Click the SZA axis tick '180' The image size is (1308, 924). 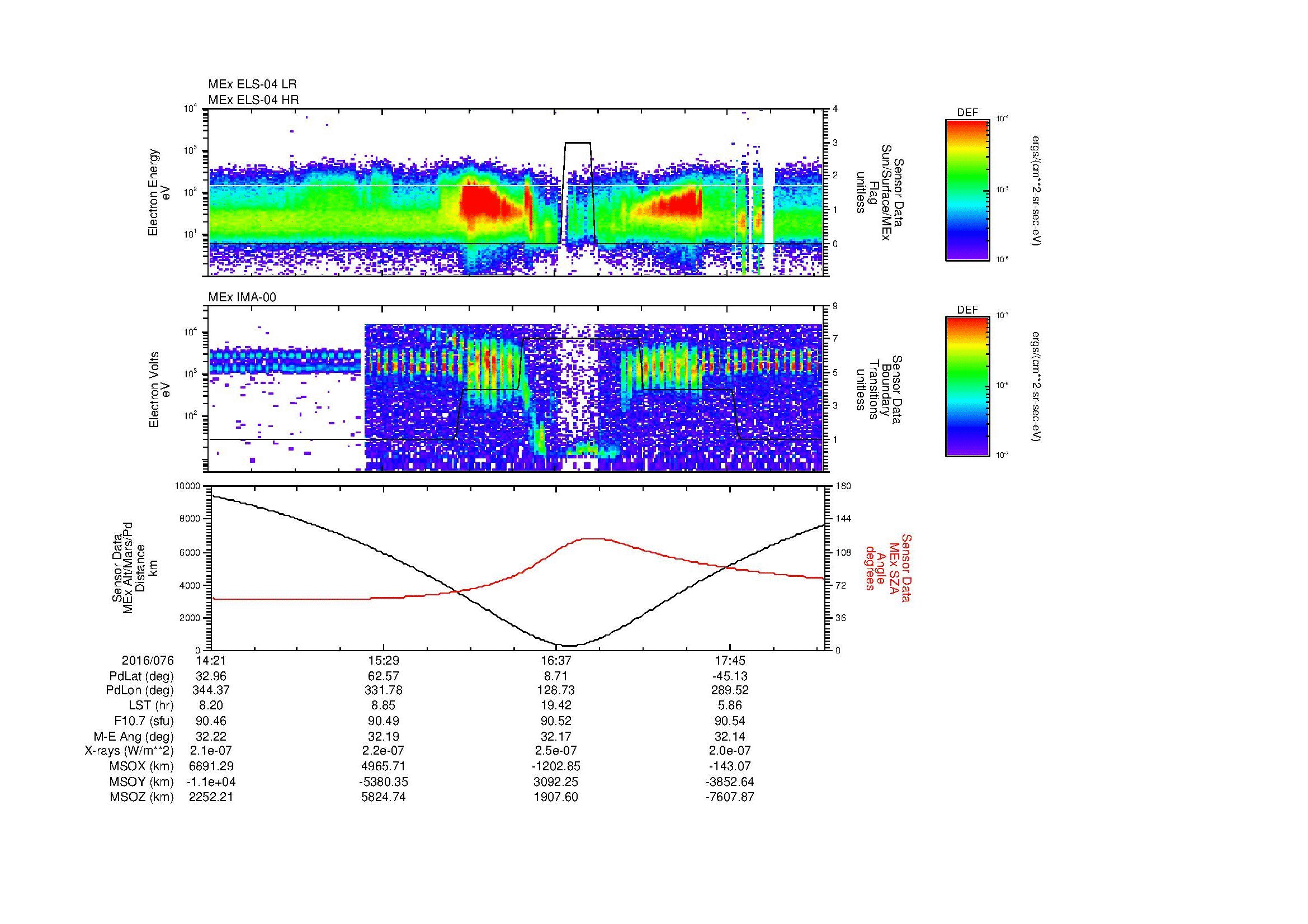tap(842, 487)
